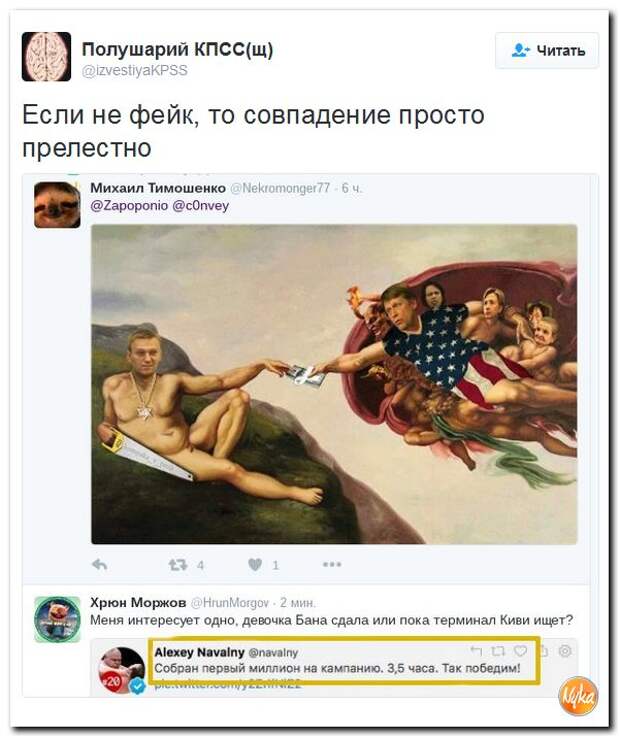Click reply arrow under painting tweet

[x=99, y=564]
